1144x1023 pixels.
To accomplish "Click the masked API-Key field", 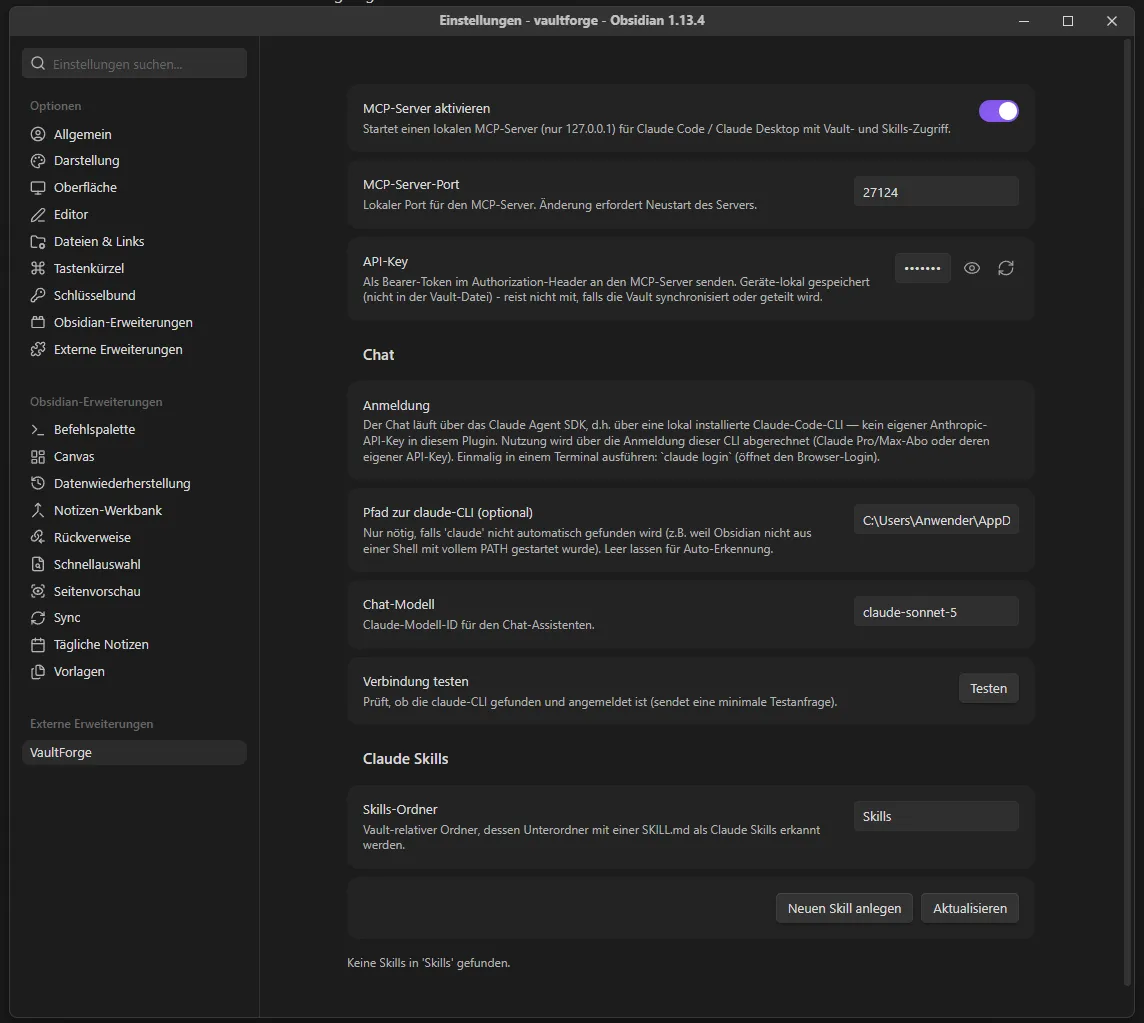I will click(922, 269).
